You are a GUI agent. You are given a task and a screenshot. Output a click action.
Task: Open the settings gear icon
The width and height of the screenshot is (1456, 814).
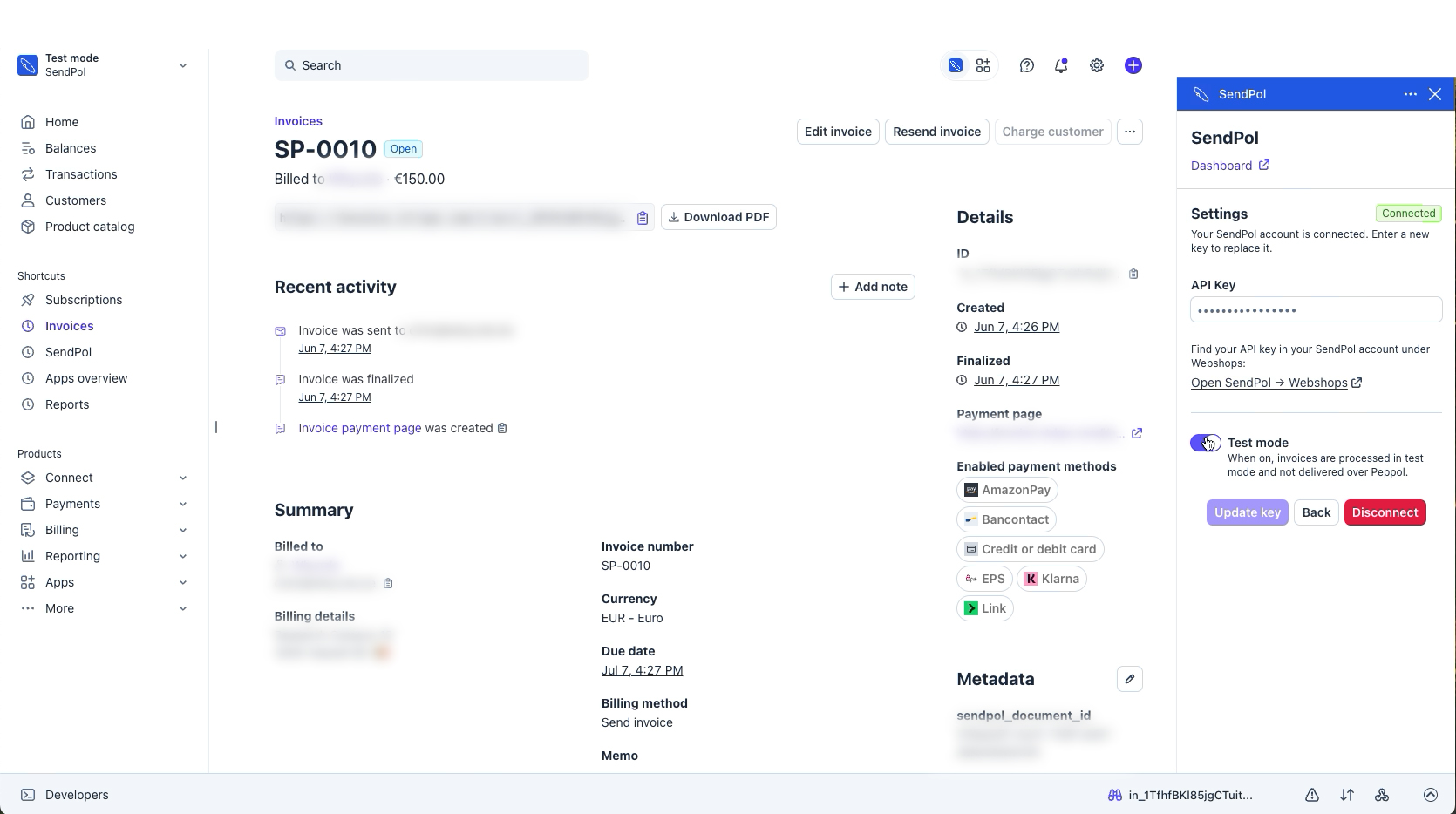[x=1097, y=65]
